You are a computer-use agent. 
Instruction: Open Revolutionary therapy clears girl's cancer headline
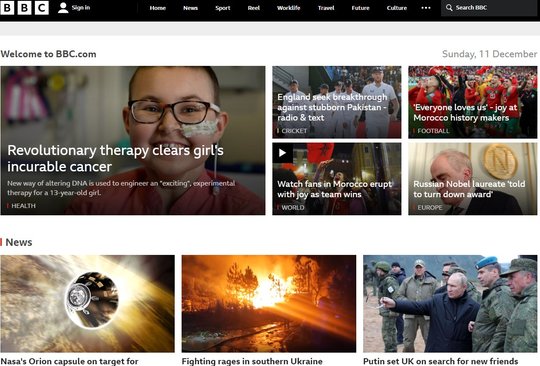[116, 158]
